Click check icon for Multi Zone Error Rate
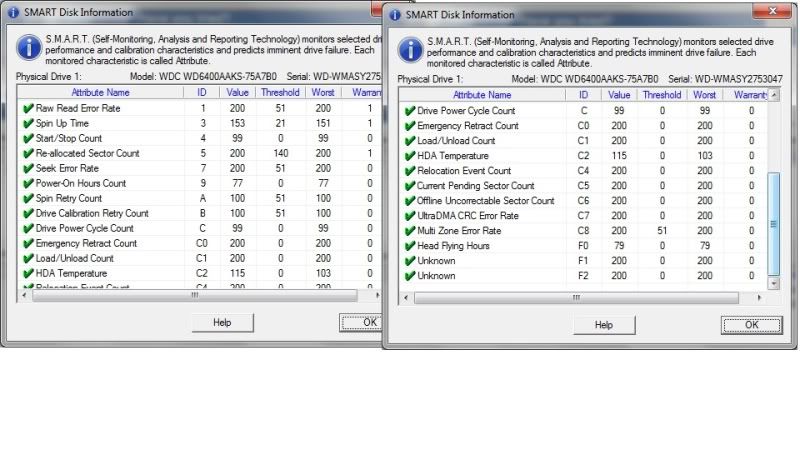800x450 pixels. 410,231
